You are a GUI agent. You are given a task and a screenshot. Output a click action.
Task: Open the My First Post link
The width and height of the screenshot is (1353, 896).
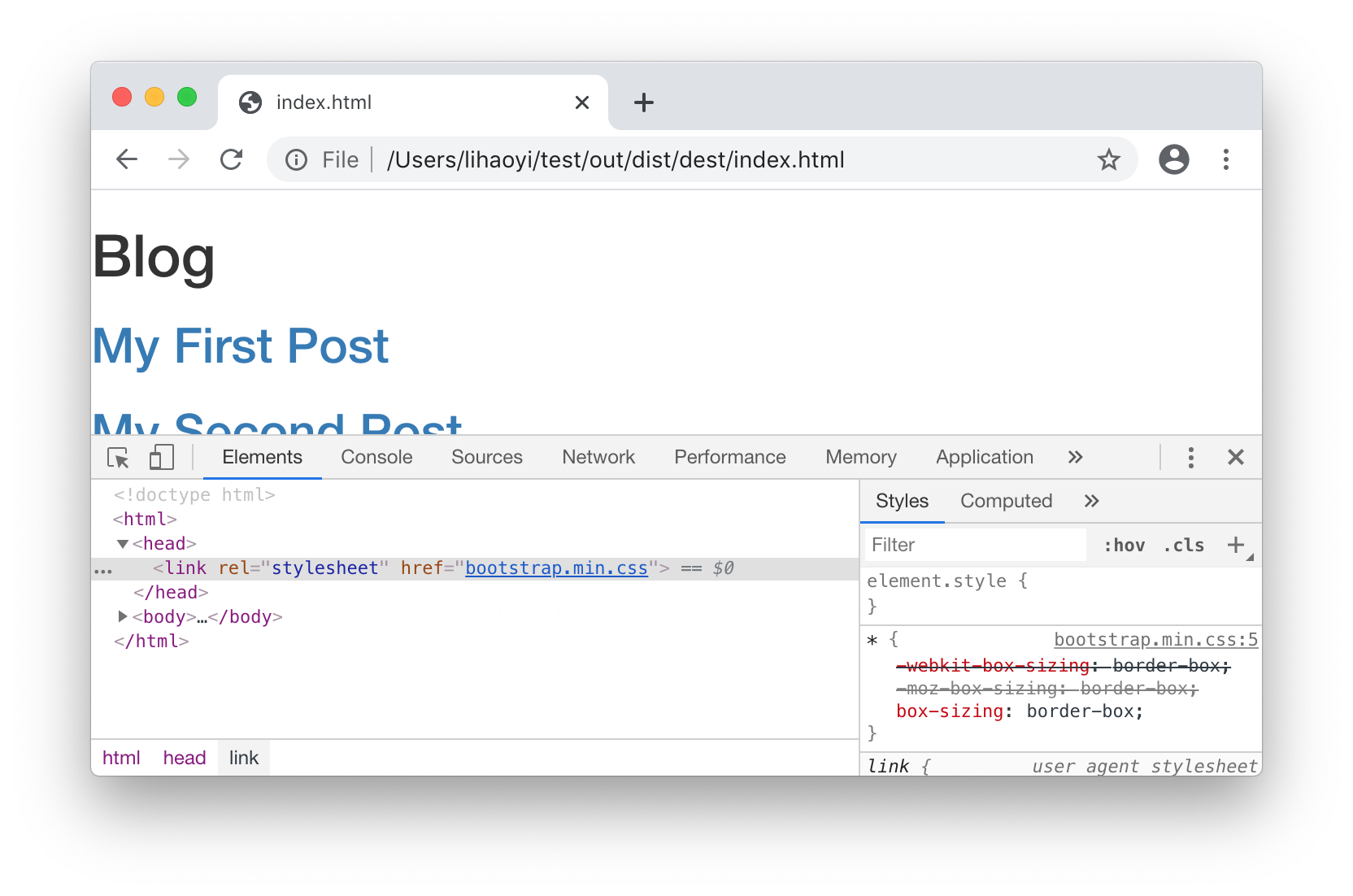[240, 346]
